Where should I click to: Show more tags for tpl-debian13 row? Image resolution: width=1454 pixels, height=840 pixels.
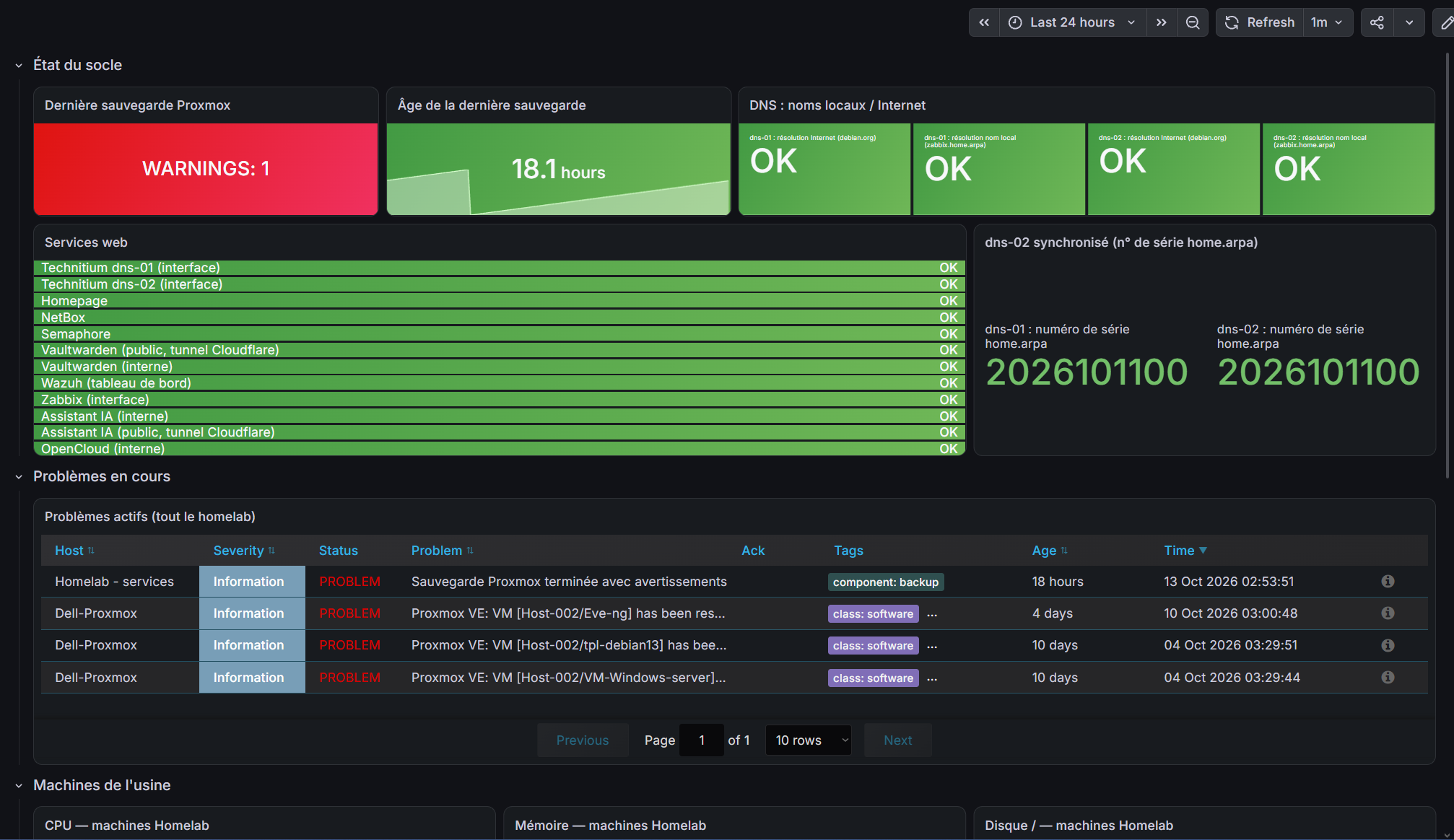point(932,647)
